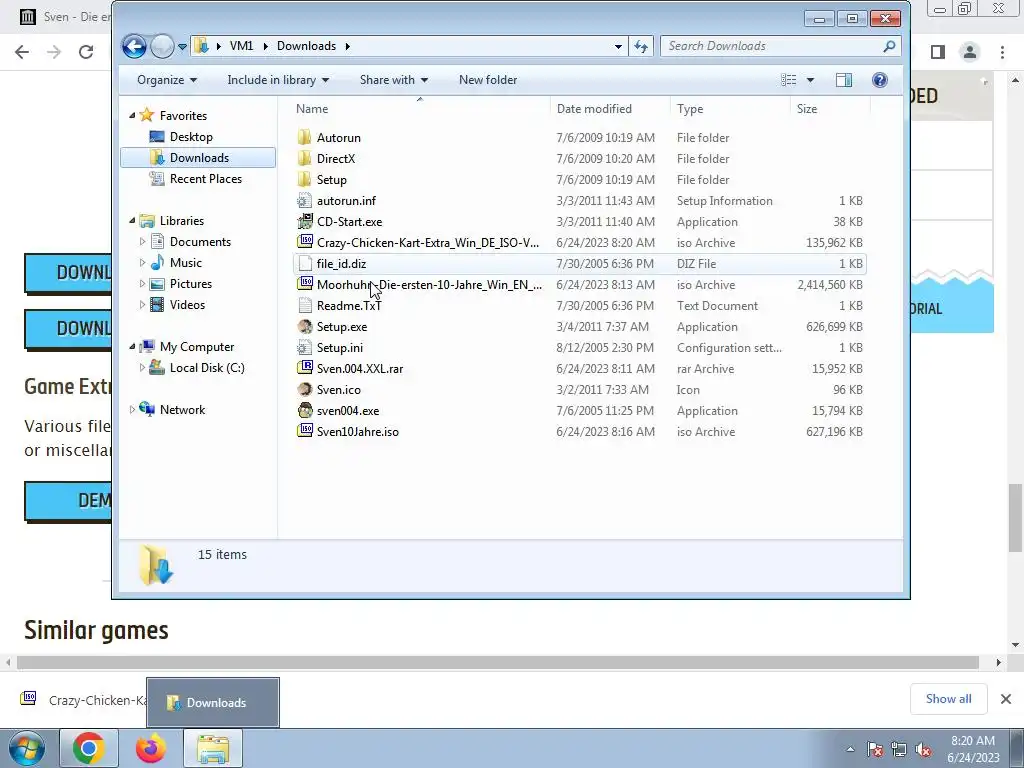
Task: Open the Windows Start menu
Action: 26,748
